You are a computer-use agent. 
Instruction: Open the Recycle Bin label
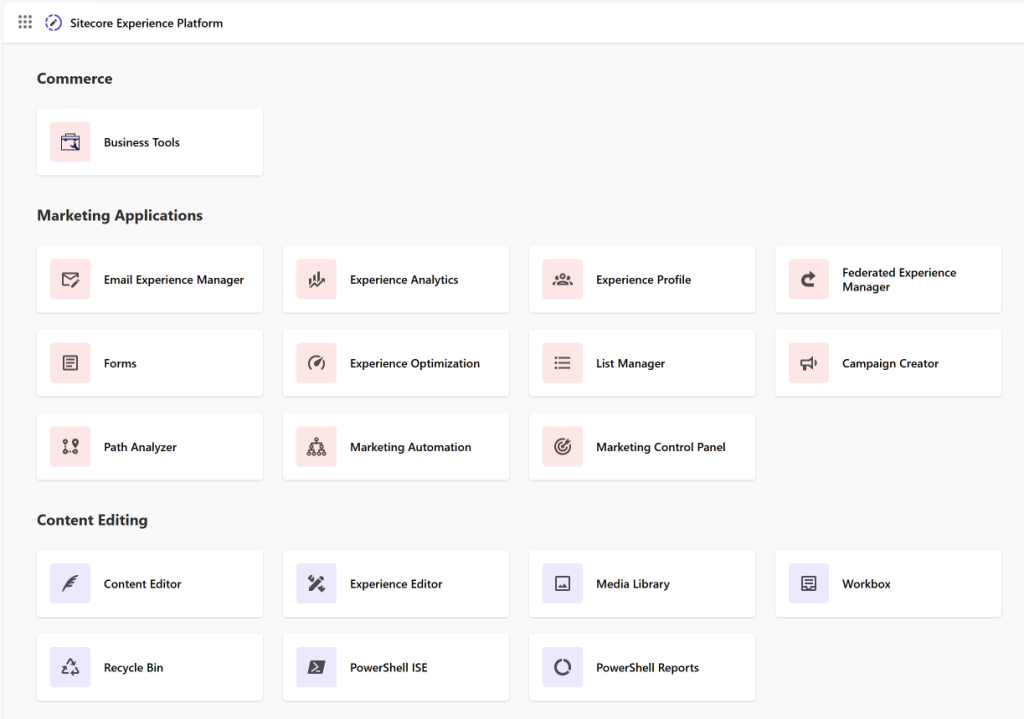[x=133, y=667]
